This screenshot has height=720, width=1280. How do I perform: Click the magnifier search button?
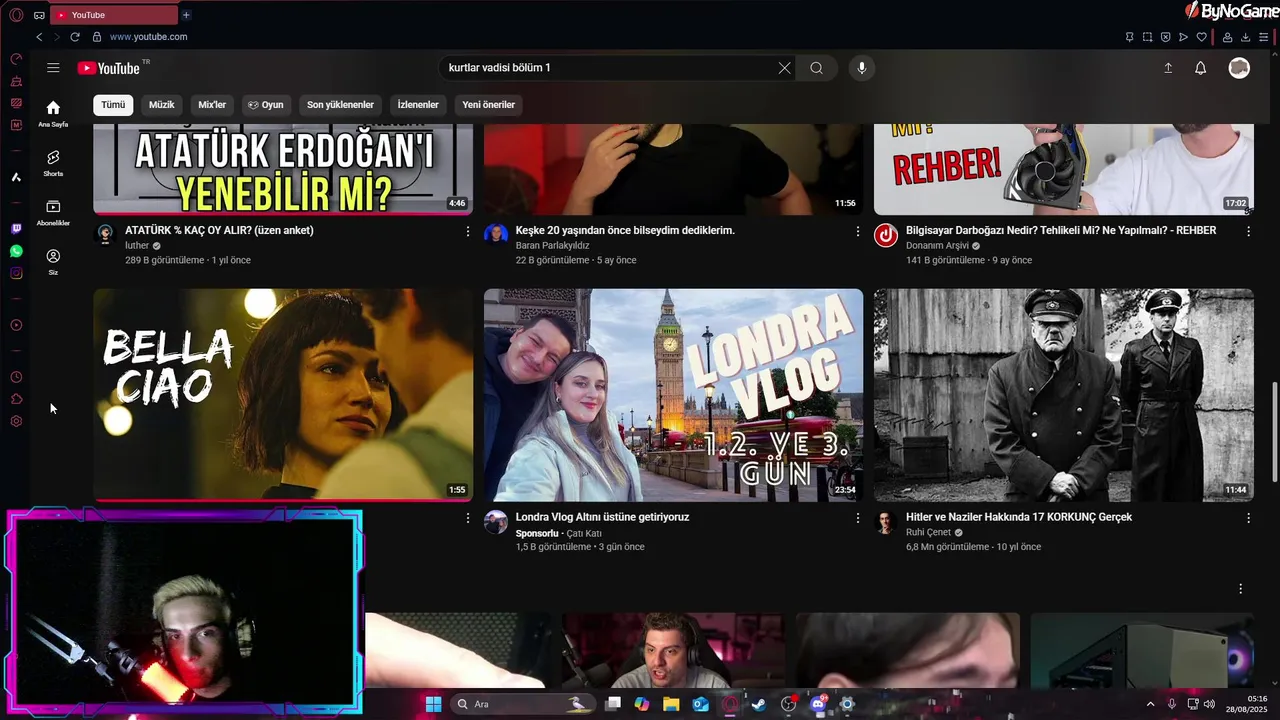817,68
